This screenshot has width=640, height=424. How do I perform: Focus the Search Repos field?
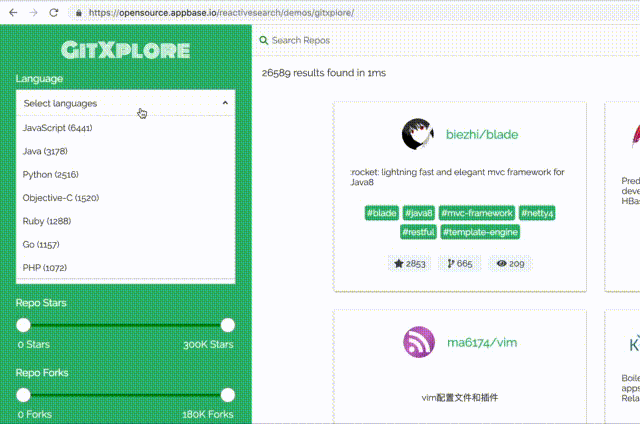point(446,40)
